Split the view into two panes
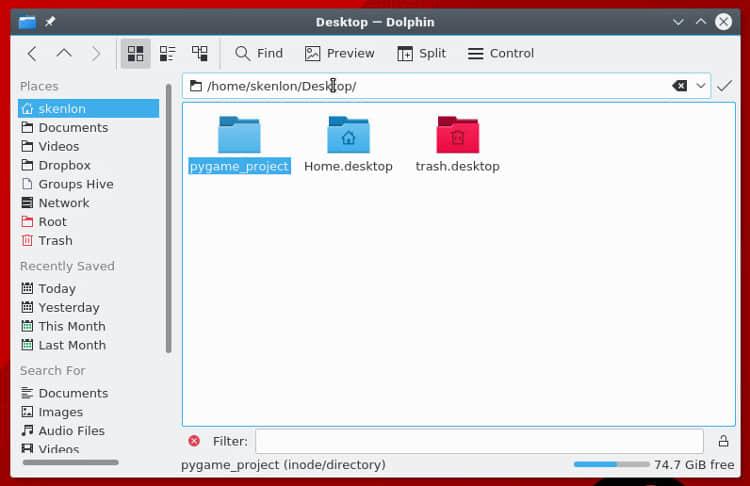The width and height of the screenshot is (750, 486). (x=421, y=54)
